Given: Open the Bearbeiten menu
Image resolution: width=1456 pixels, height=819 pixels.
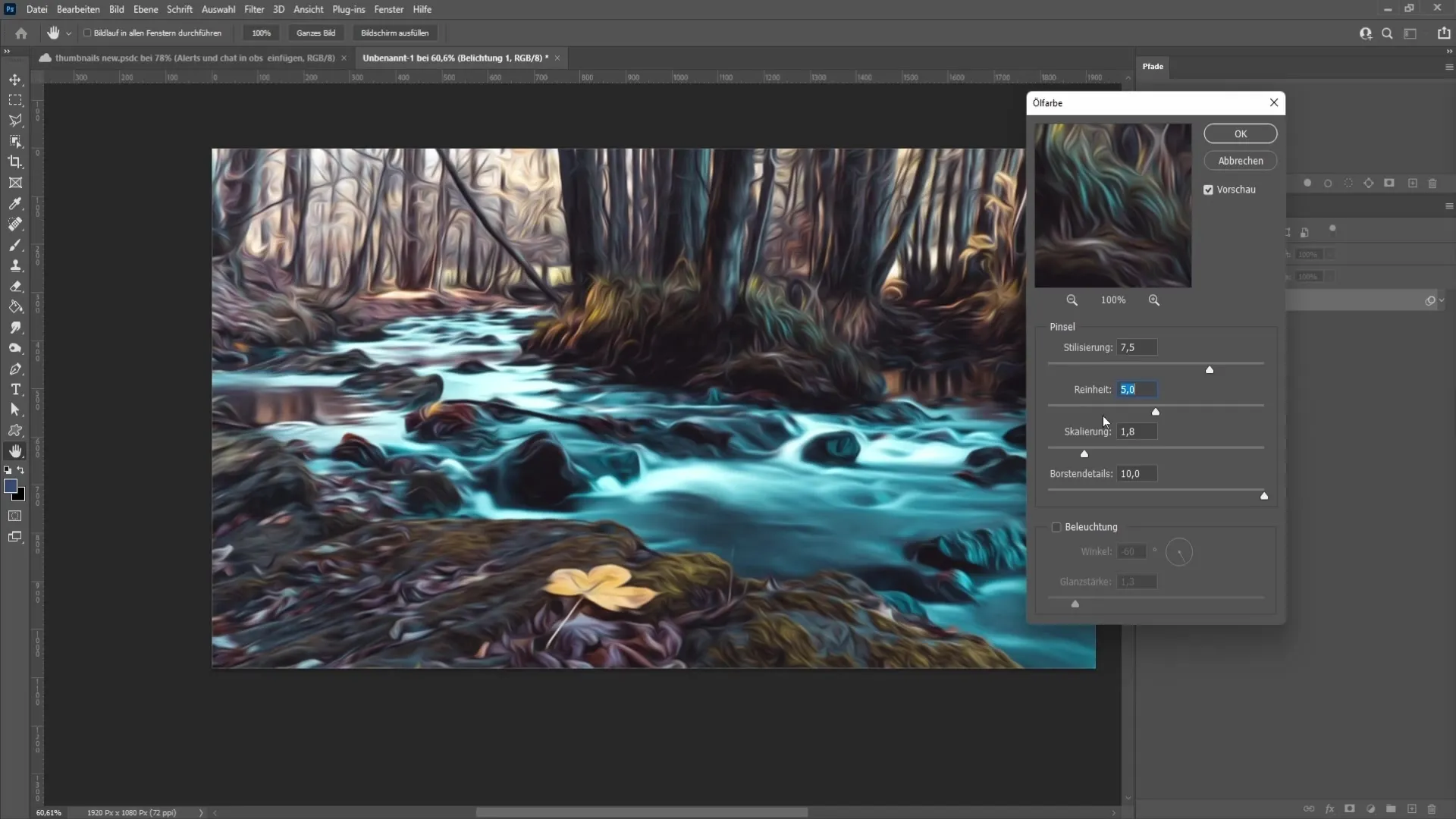Looking at the screenshot, I should tap(78, 9).
